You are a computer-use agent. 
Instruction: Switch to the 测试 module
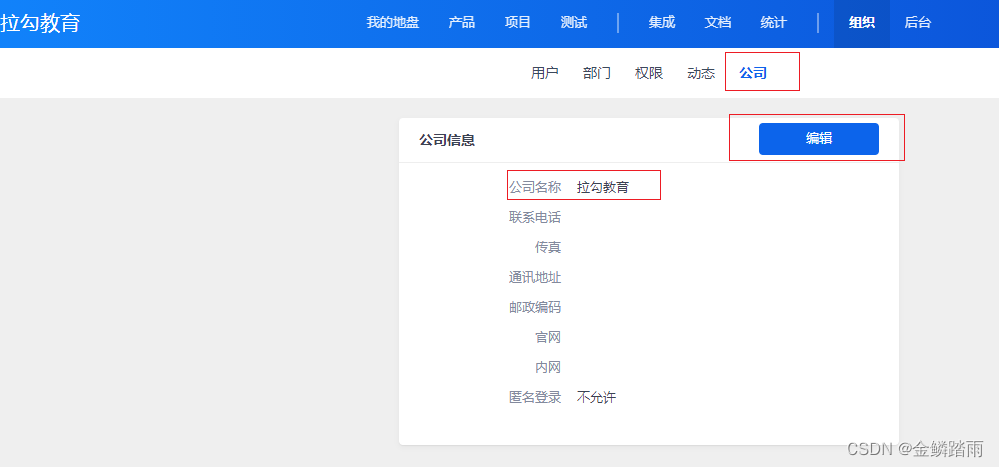(x=573, y=23)
